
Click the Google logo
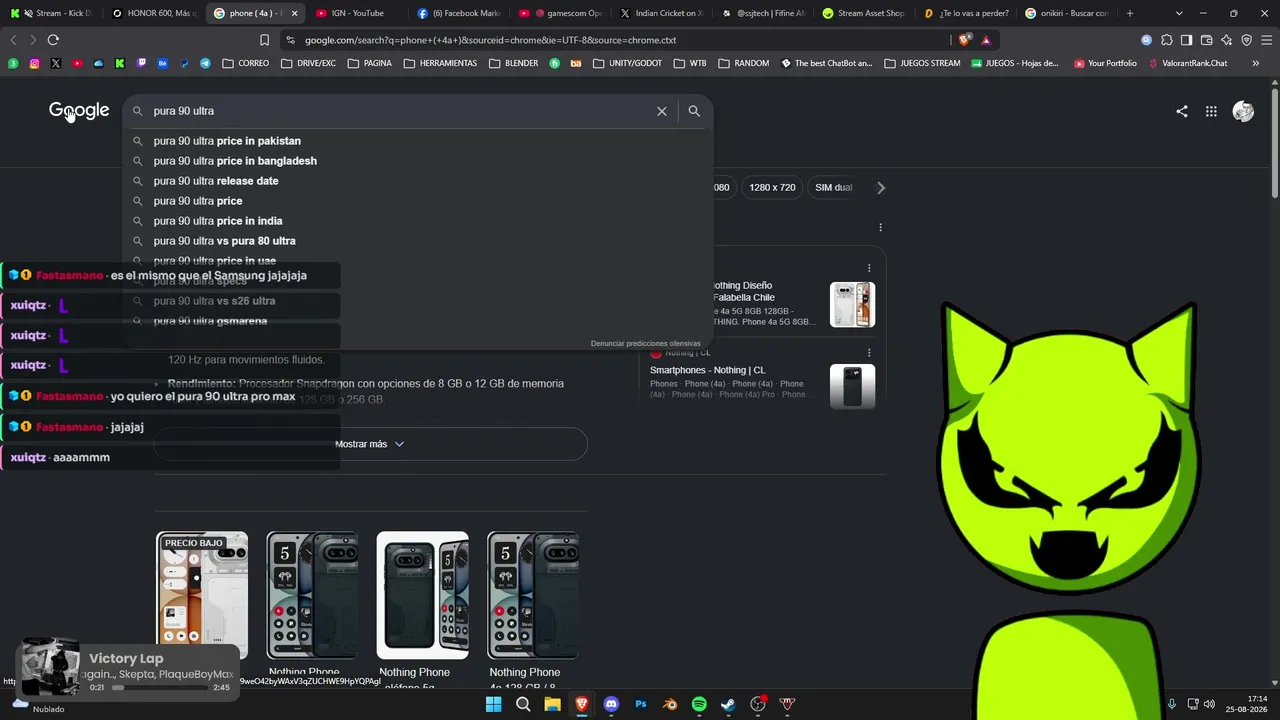pos(79,111)
